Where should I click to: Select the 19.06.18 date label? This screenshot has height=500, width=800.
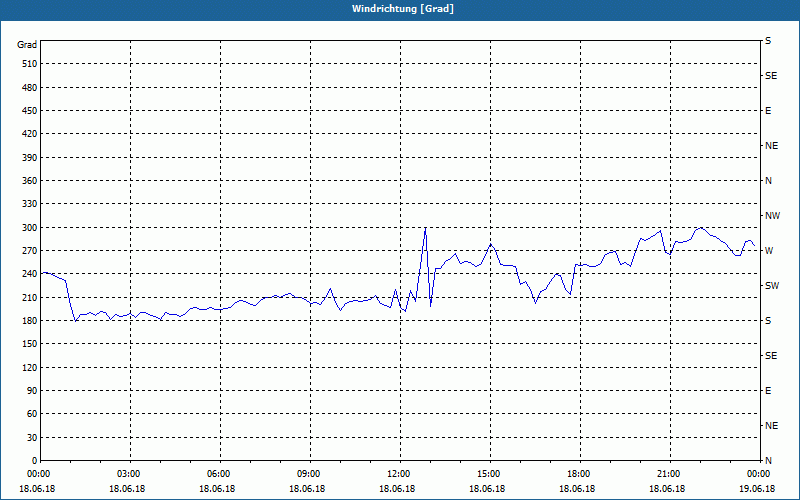757,489
